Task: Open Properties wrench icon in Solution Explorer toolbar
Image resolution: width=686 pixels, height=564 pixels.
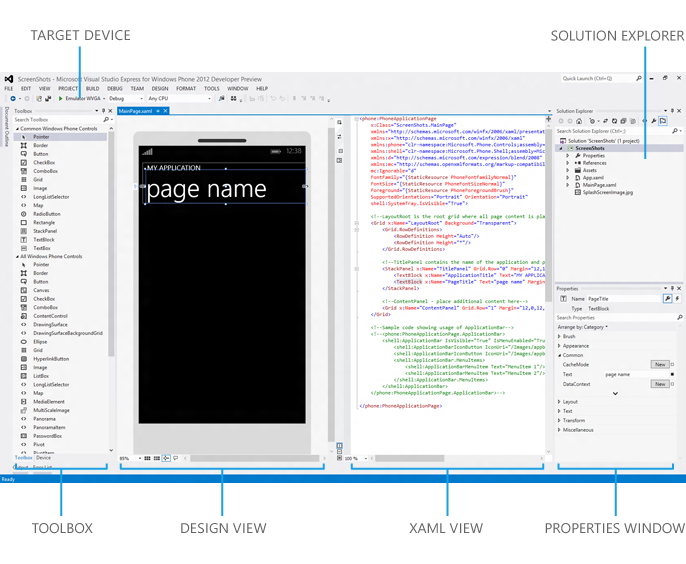Action: (x=654, y=121)
